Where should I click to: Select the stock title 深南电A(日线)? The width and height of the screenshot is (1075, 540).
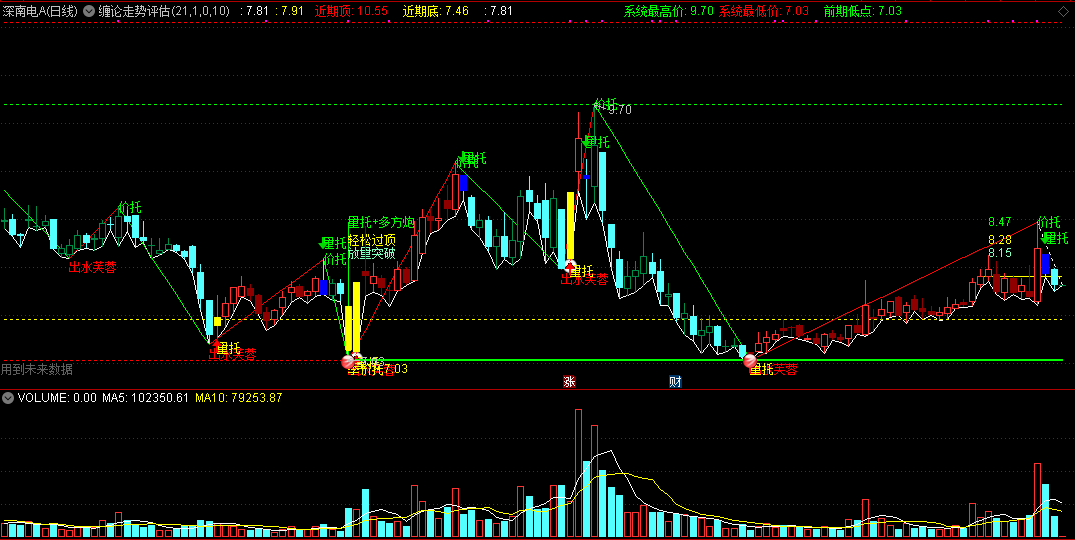[40, 11]
